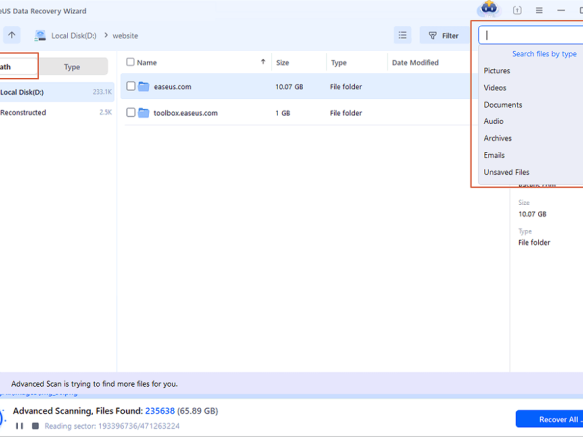Choose Emails from search type list
Screen dimensions: 583x437
click(494, 155)
